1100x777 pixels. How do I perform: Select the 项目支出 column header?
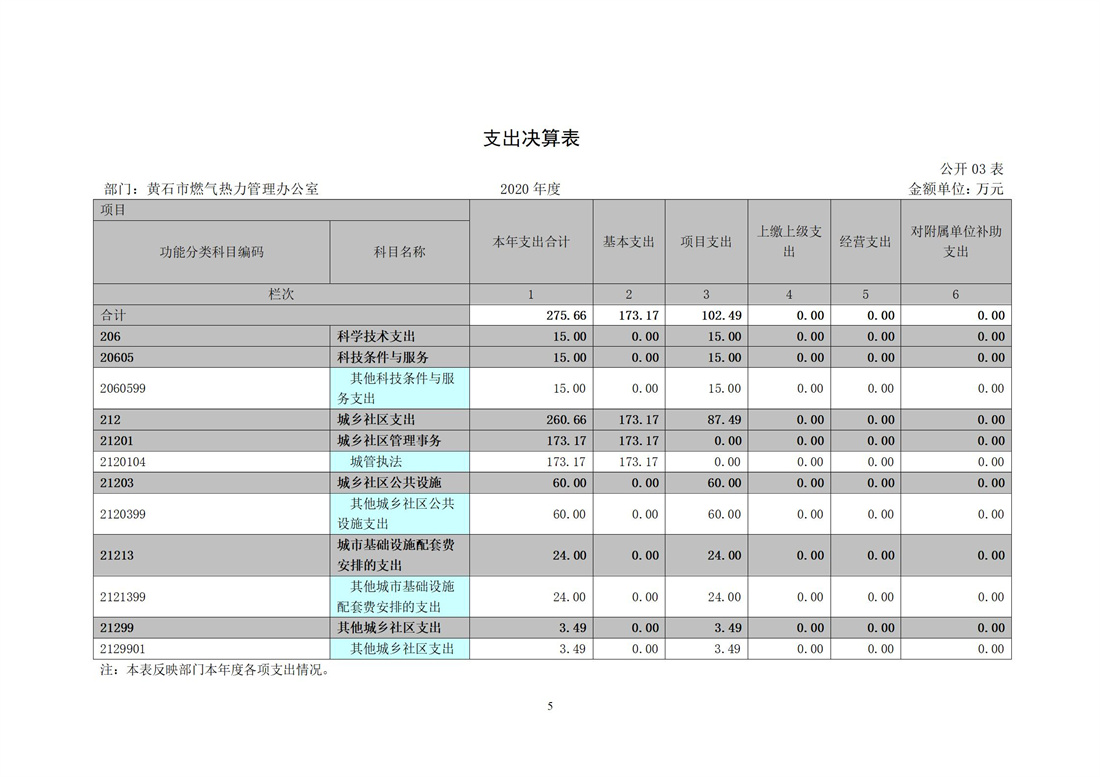point(706,242)
